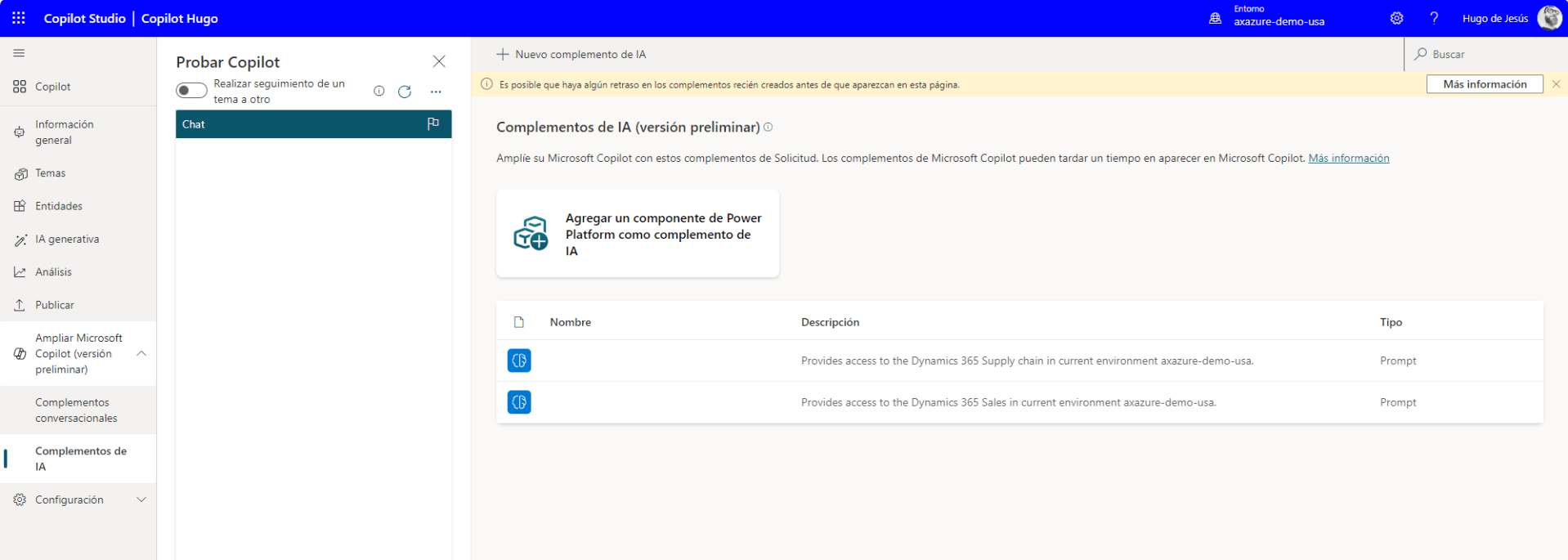Expand the Configuración menu
This screenshot has width=1568, height=560.
[141, 500]
